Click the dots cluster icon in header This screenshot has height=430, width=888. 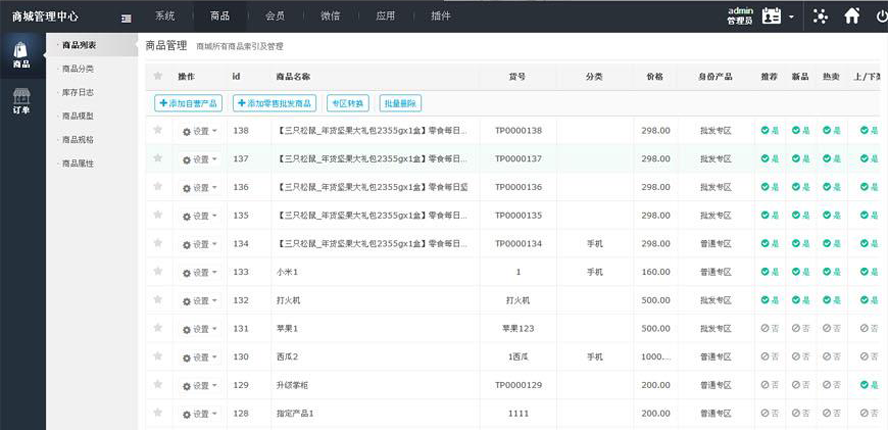[820, 16]
